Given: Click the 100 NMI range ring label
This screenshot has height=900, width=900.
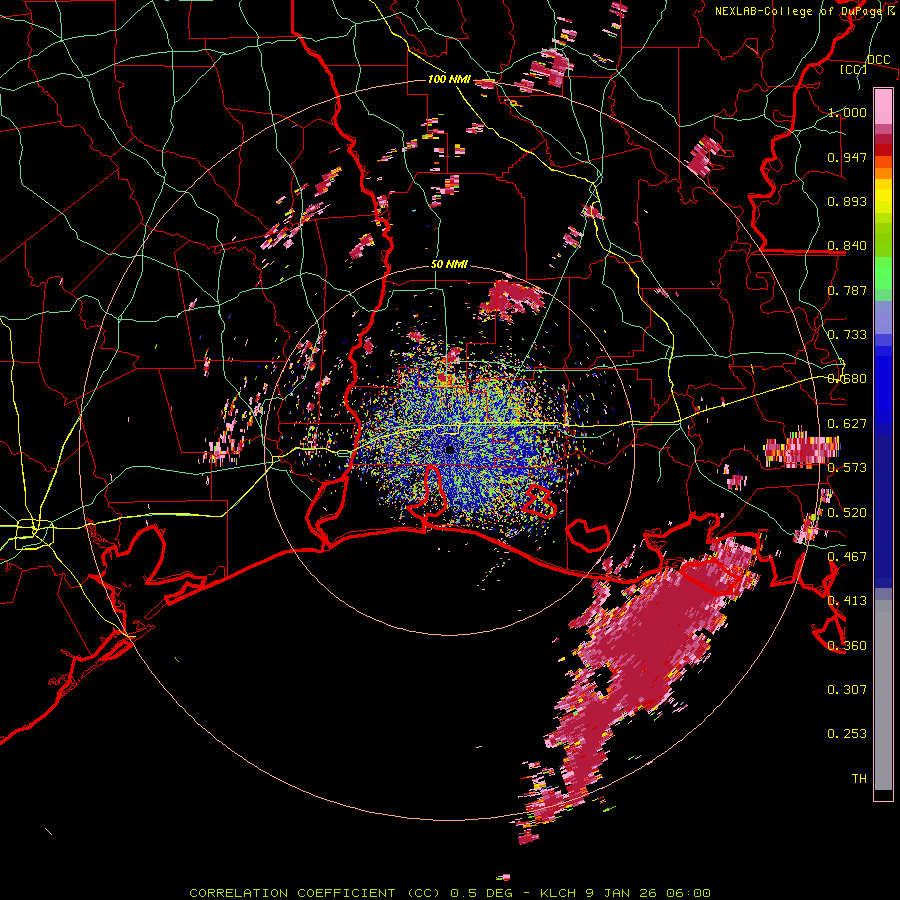Looking at the screenshot, I should coord(449,79).
